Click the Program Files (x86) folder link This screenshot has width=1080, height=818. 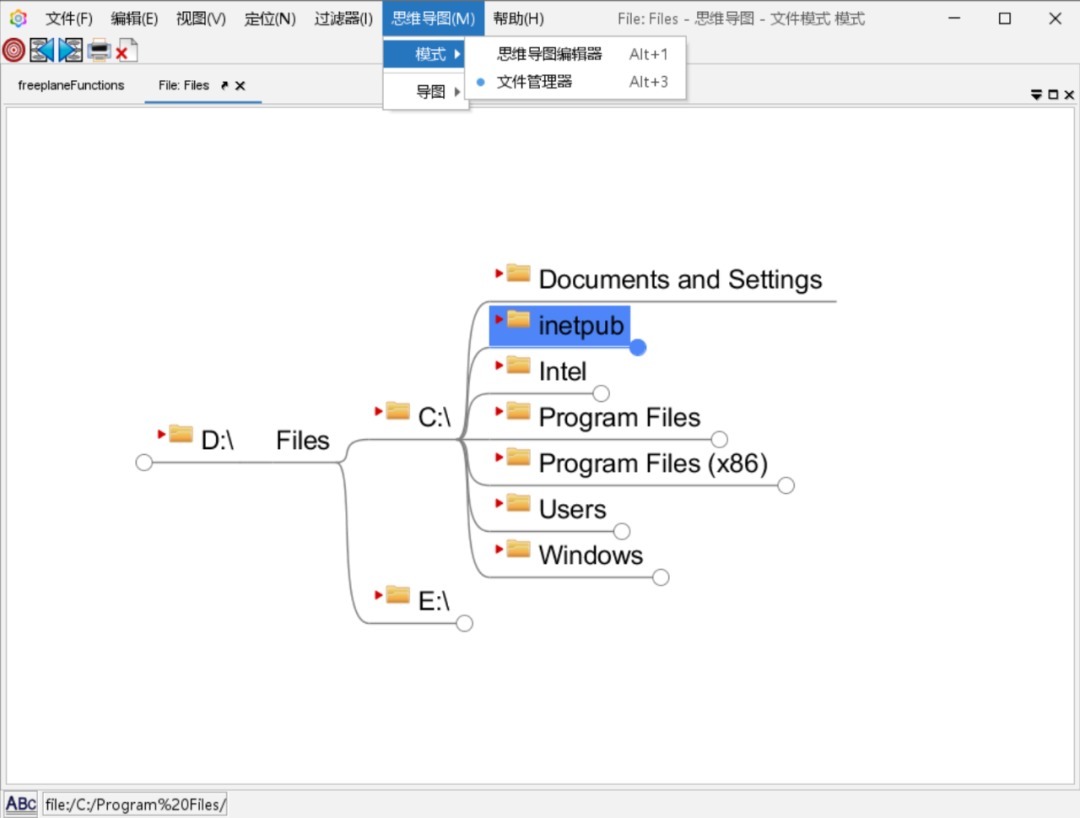(652, 464)
